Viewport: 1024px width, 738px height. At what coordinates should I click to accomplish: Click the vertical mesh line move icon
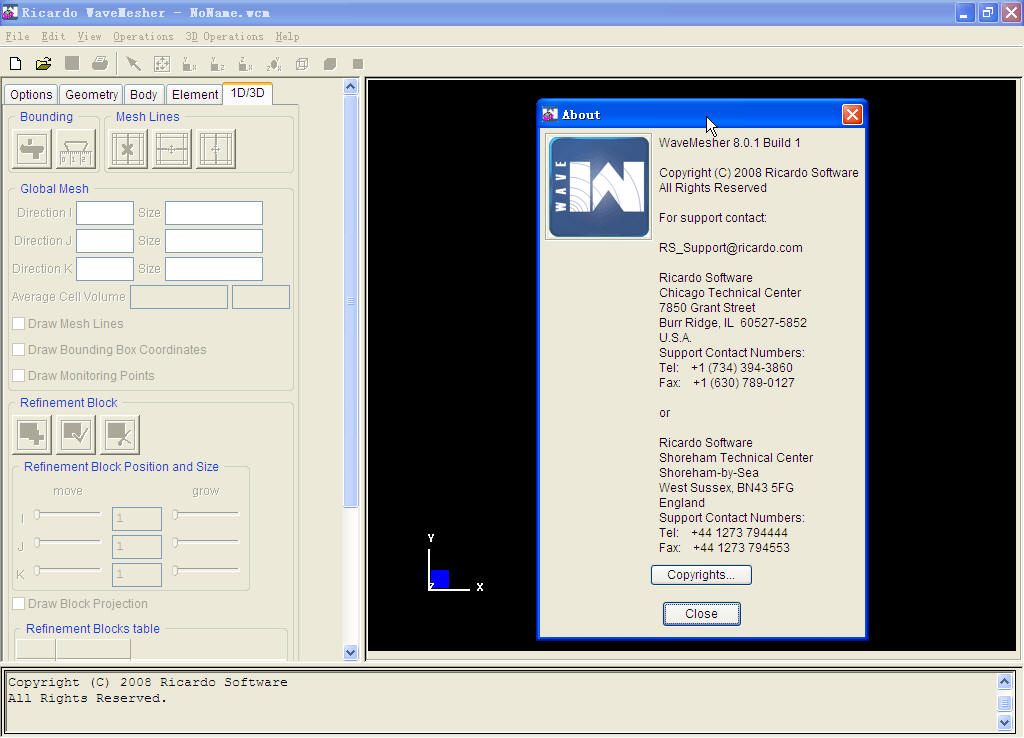216,150
